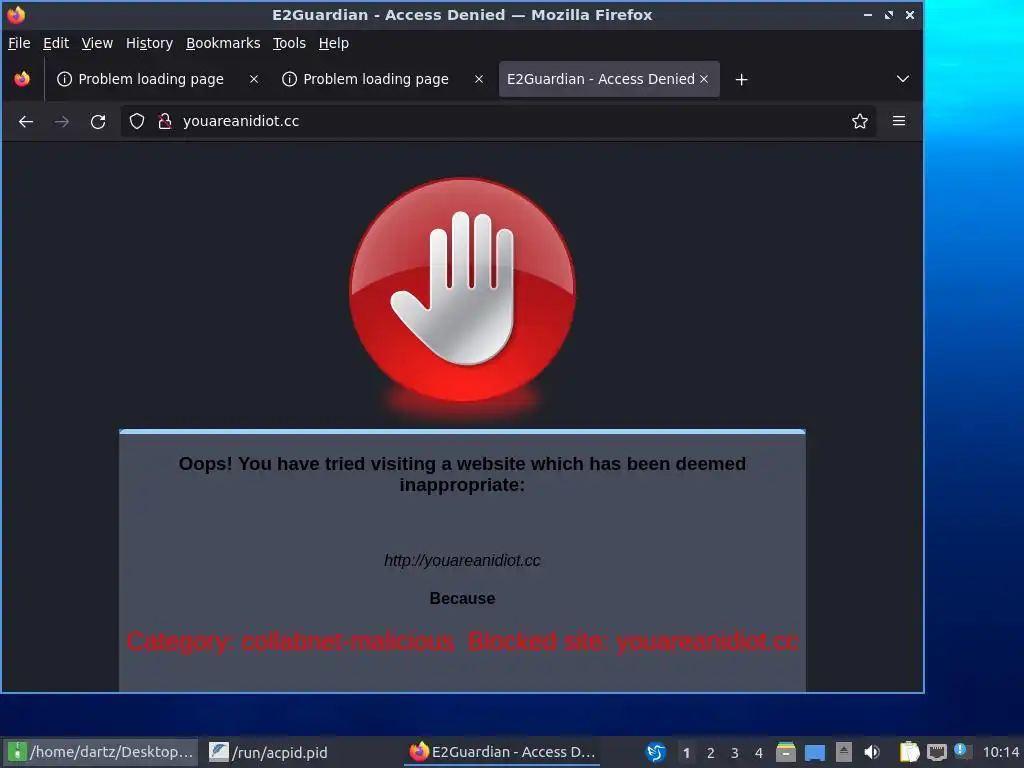
Task: Click the http://youareanidiot.cc blocked URL text
Action: [462, 560]
